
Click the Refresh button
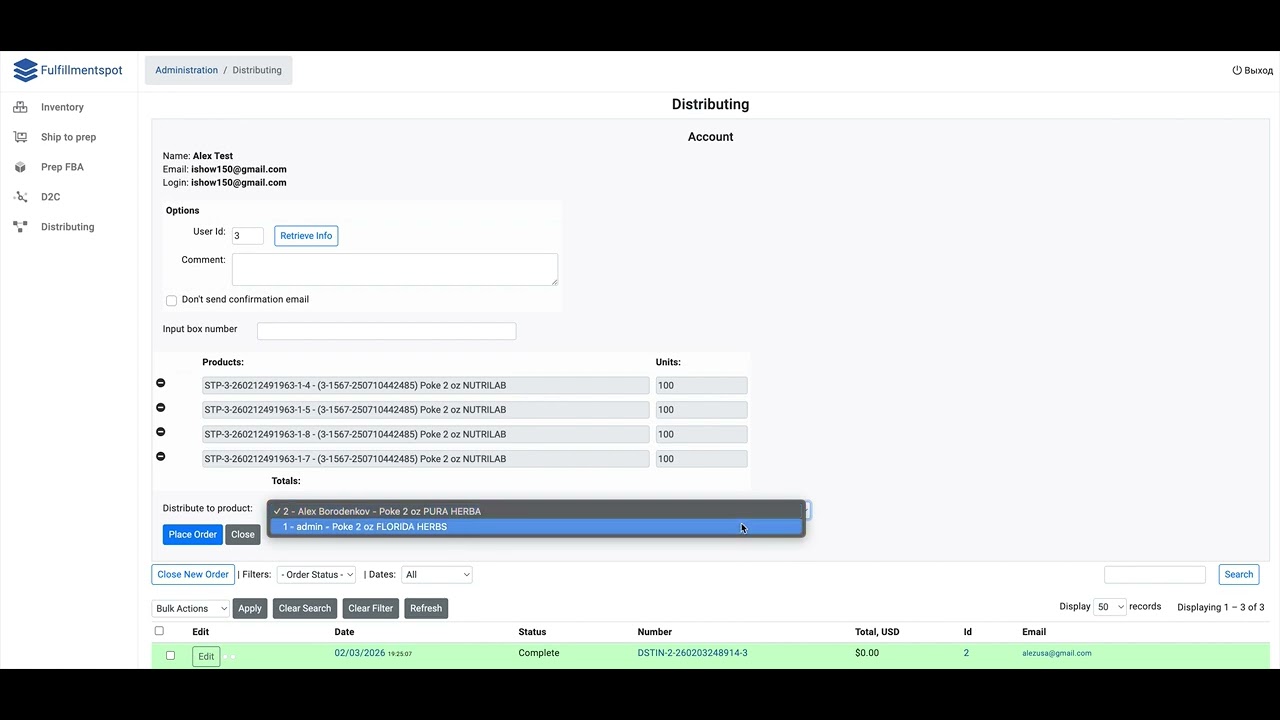(426, 608)
